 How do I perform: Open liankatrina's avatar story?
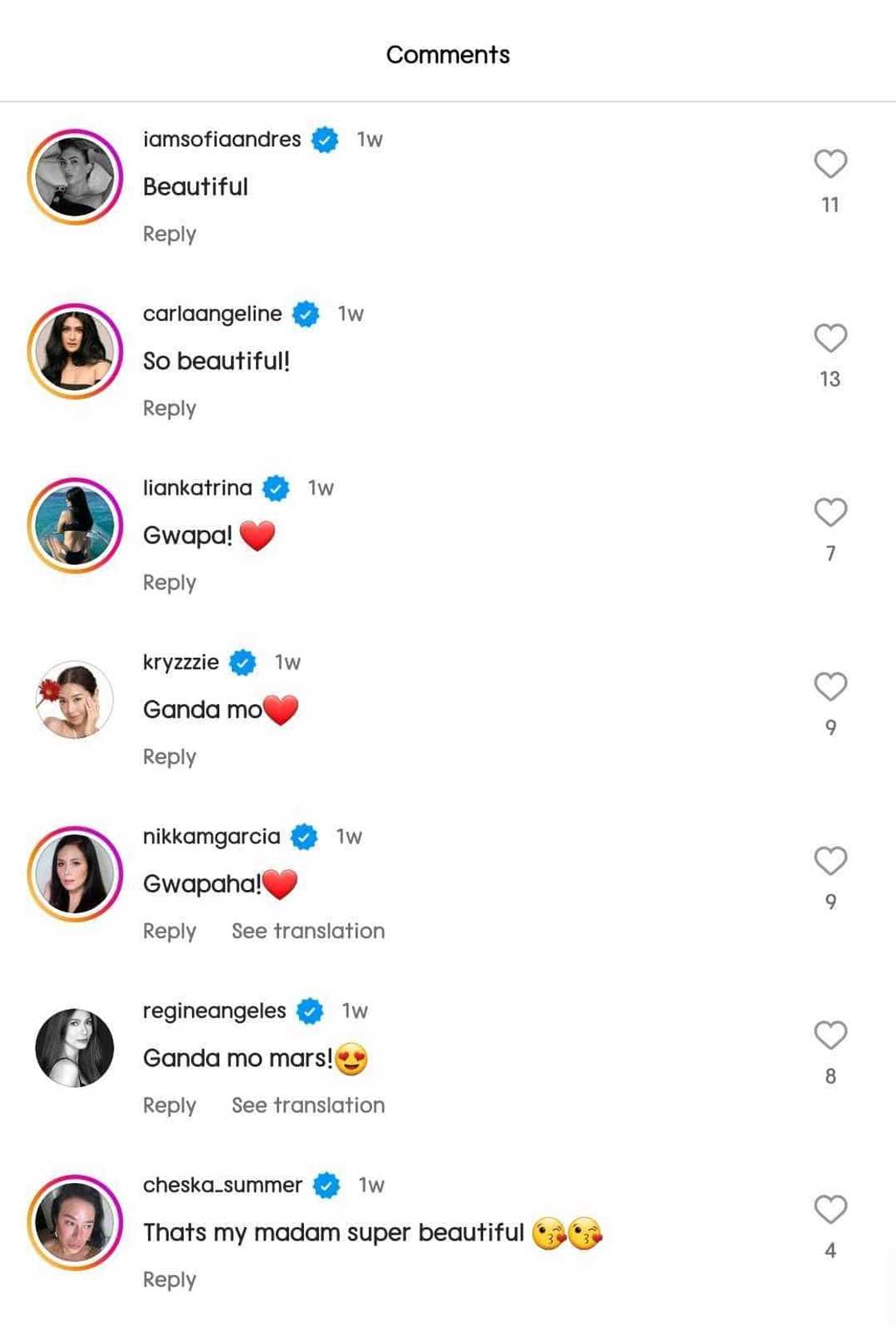[75, 526]
